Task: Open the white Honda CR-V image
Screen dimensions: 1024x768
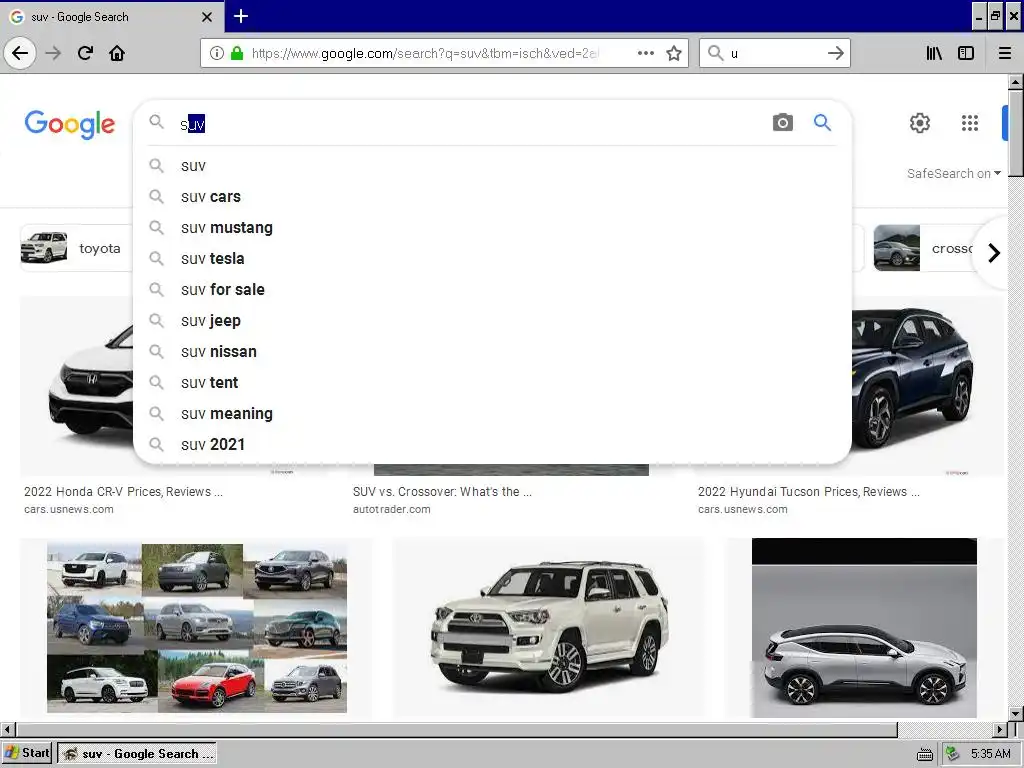Action: [78, 385]
